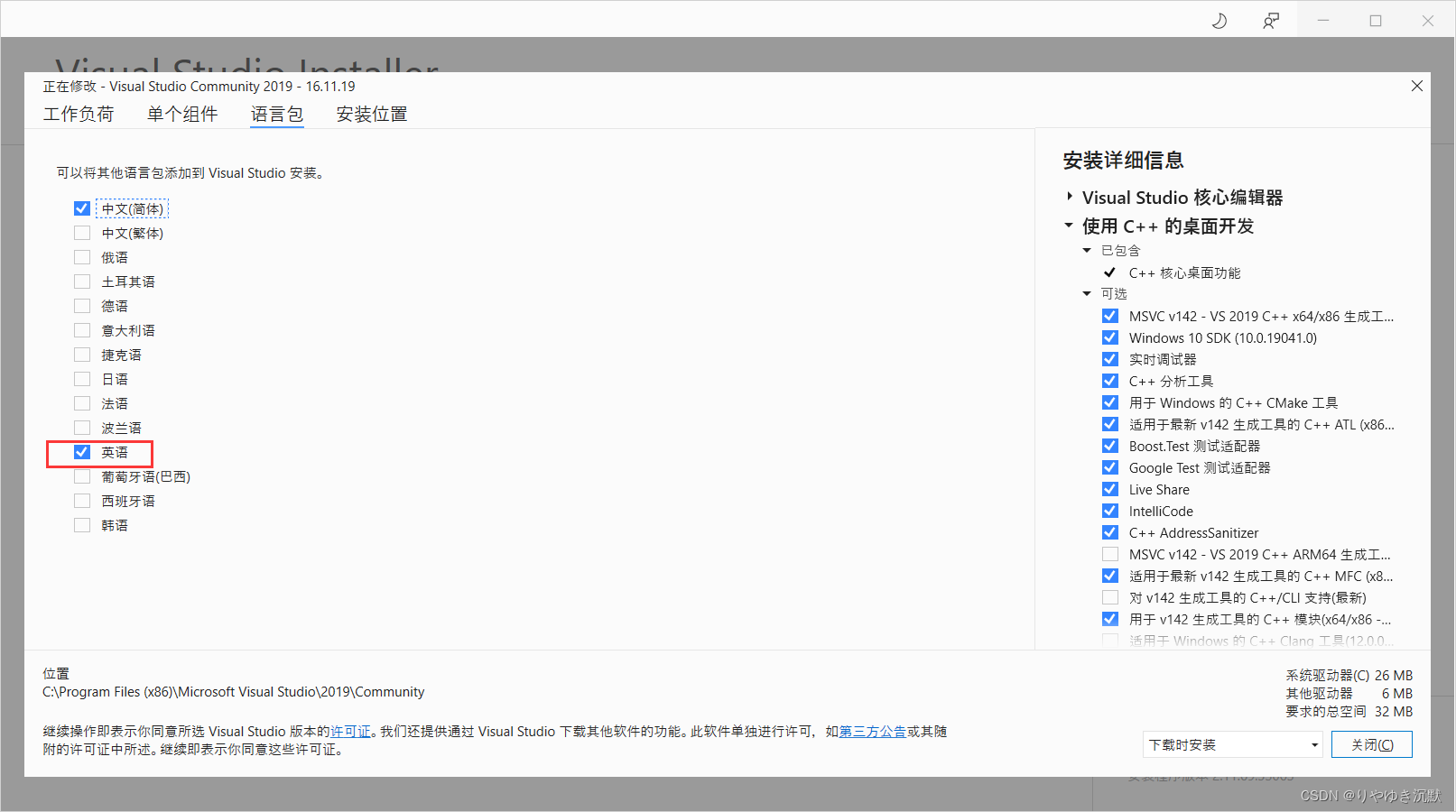
Task: Open the feedback icon in title bar
Action: tap(1271, 21)
